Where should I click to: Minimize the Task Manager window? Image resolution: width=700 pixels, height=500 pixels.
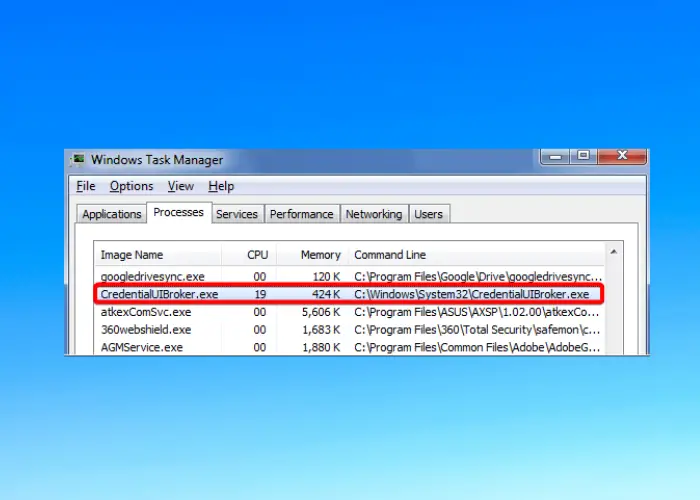click(555, 156)
